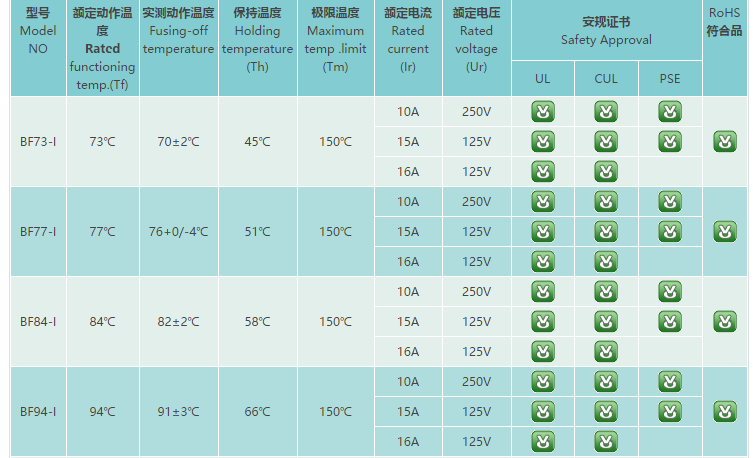
Task: Click the CUL approval icon for BF73-I 16A
Action: [x=606, y=172]
